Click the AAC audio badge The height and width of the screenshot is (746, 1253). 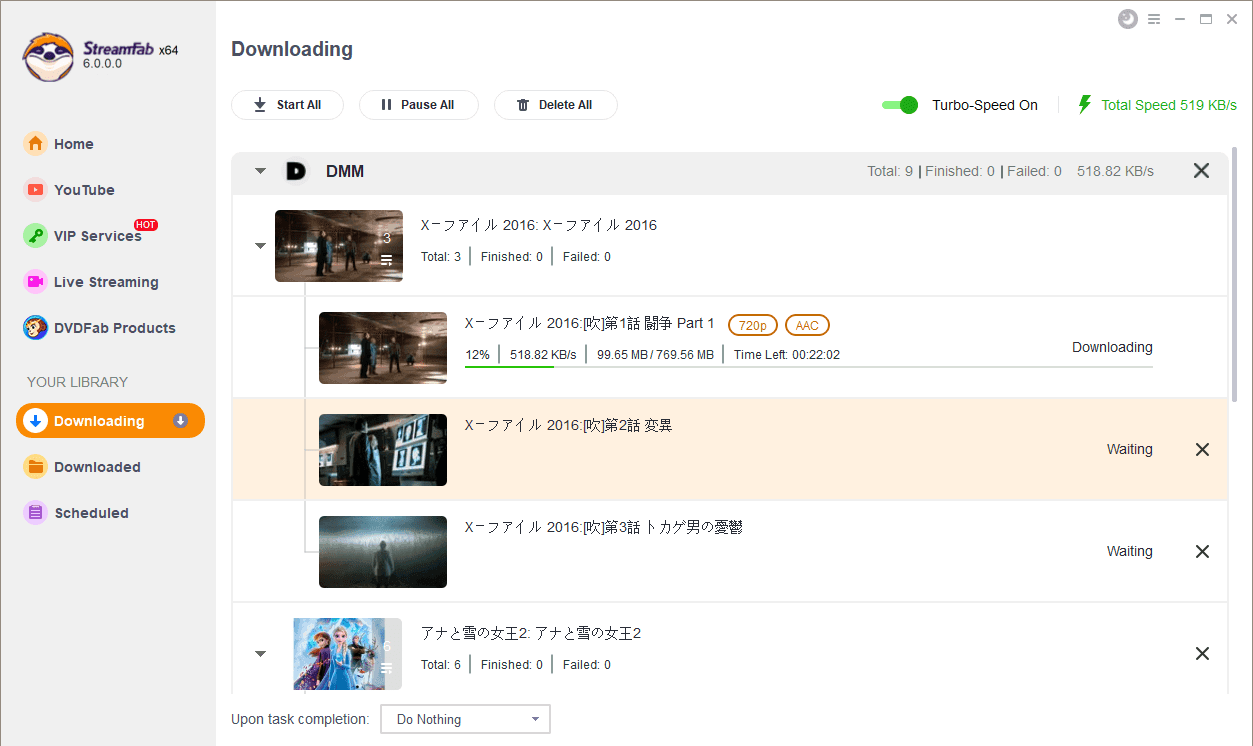point(807,325)
